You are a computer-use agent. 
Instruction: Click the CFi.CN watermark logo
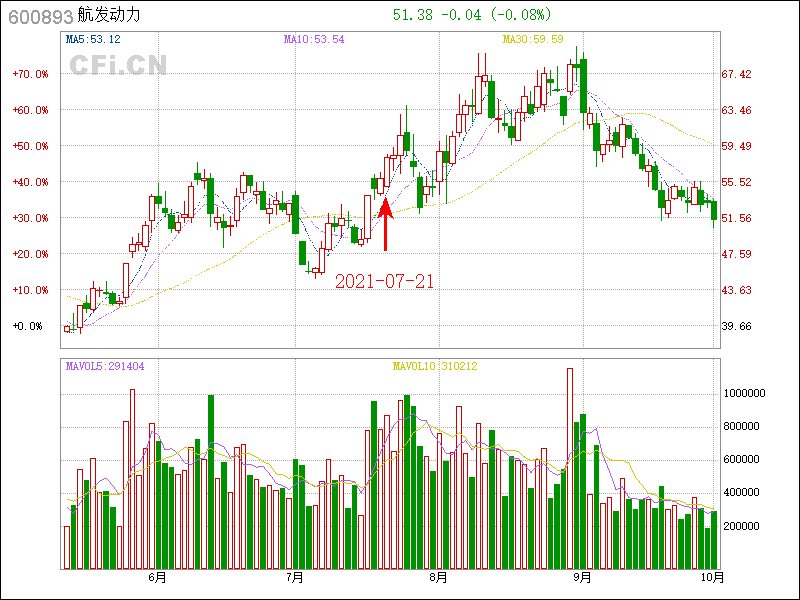click(x=118, y=65)
